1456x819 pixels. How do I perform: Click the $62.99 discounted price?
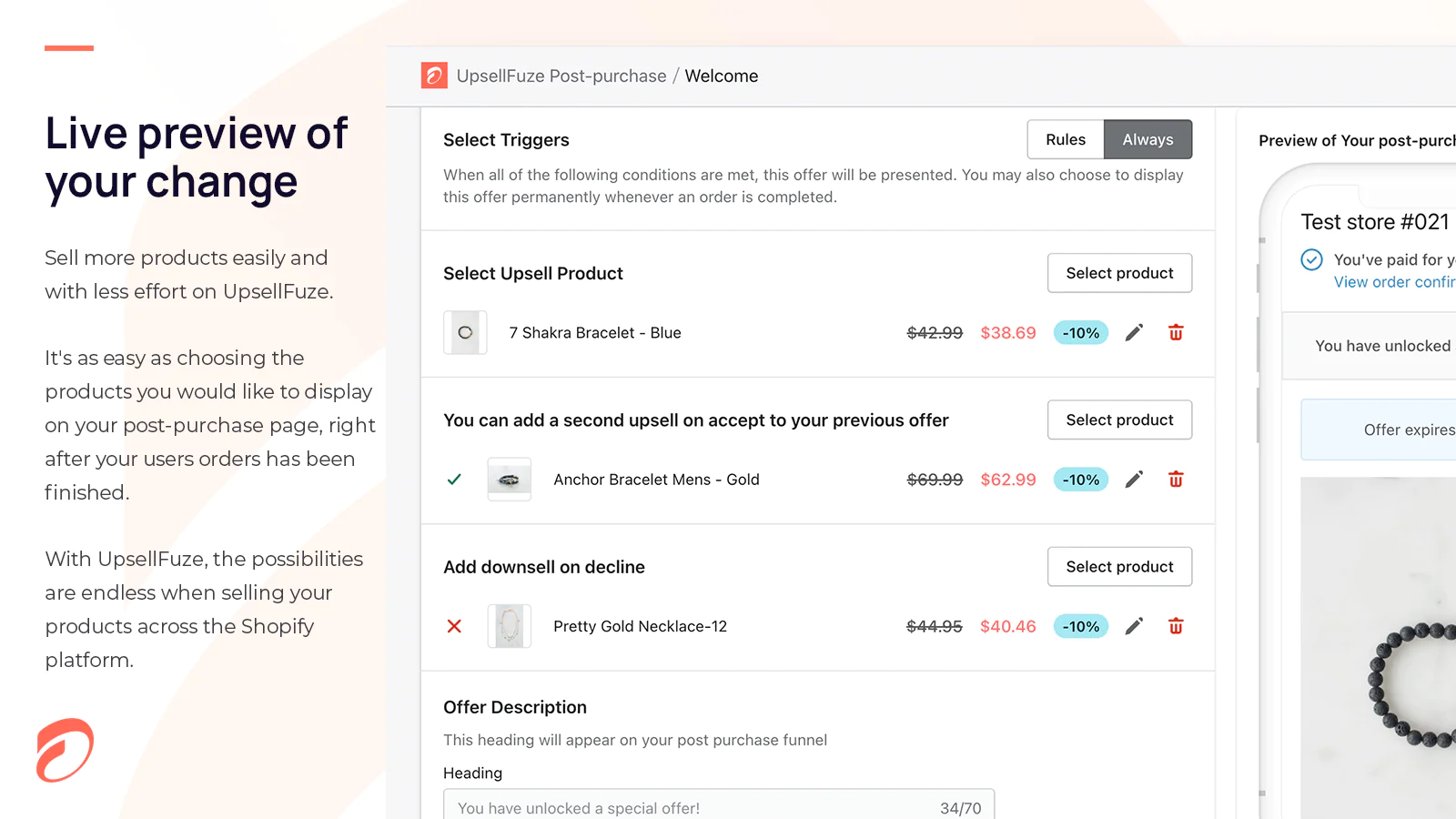(x=1008, y=480)
